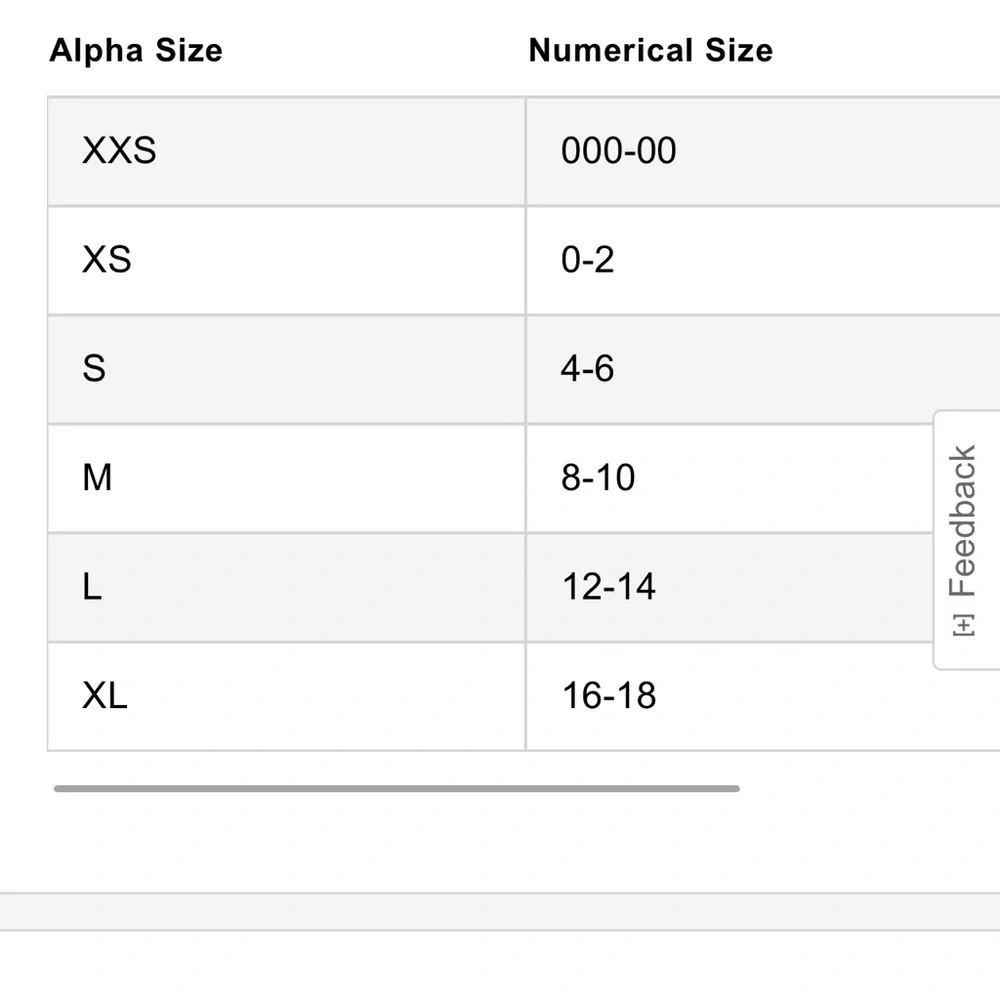Click the gray band below the size chart
The width and height of the screenshot is (1000, 1000).
(500, 911)
